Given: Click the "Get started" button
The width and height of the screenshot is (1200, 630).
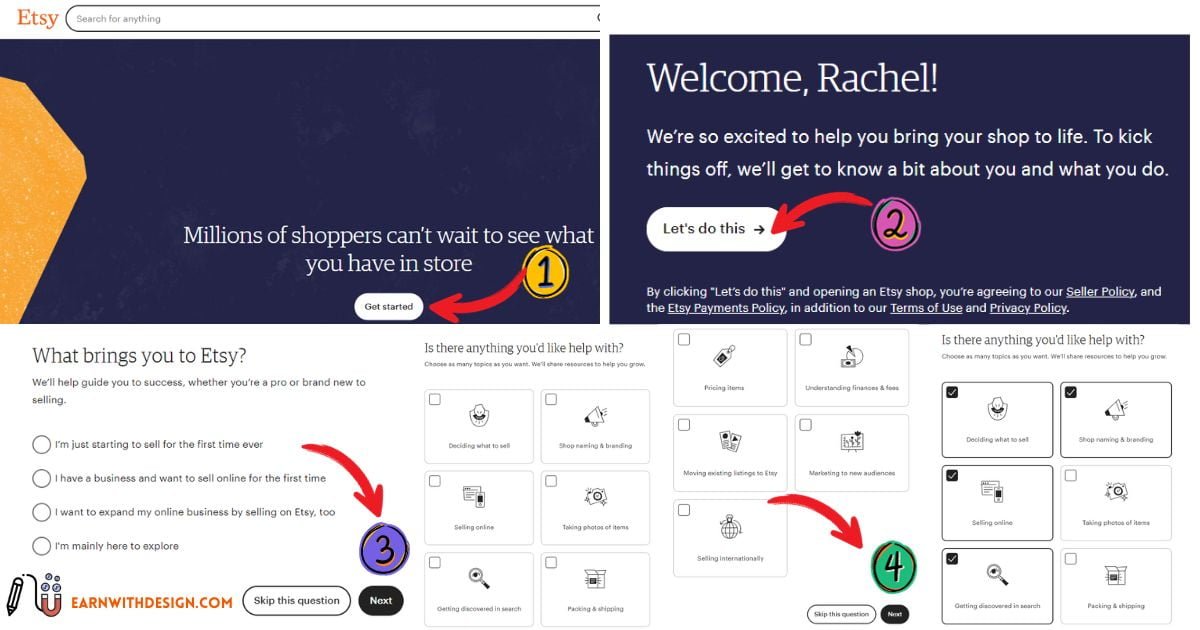Looking at the screenshot, I should [388, 306].
